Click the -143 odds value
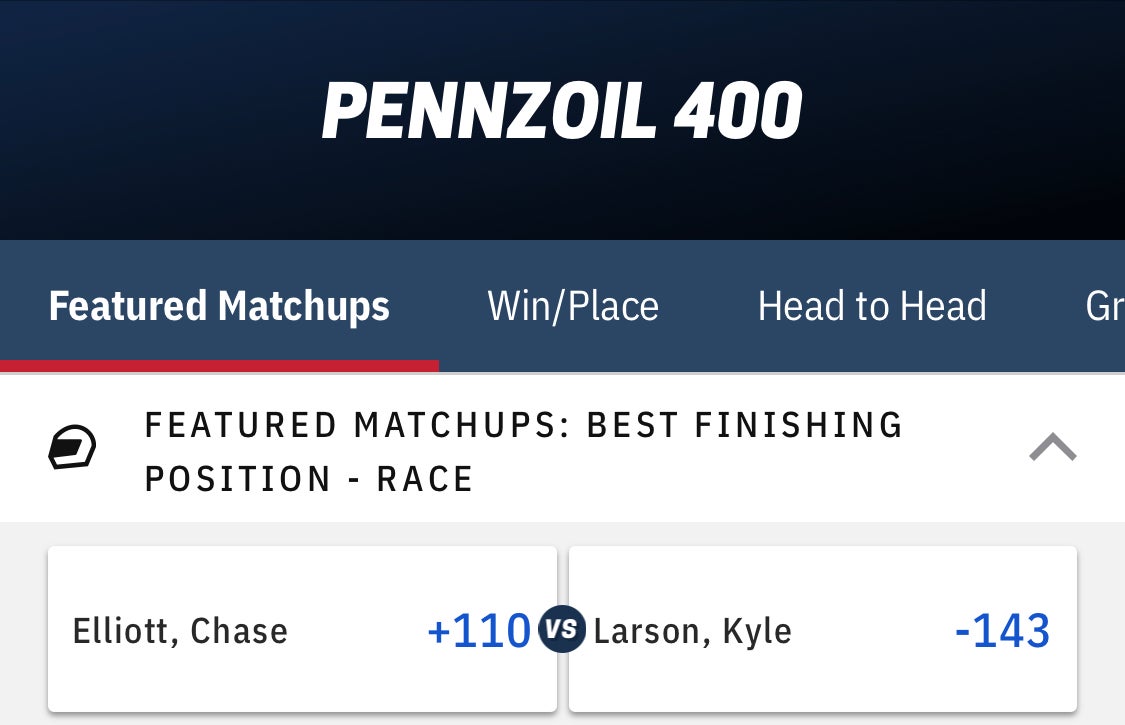This screenshot has height=725, width=1125. (x=1002, y=631)
